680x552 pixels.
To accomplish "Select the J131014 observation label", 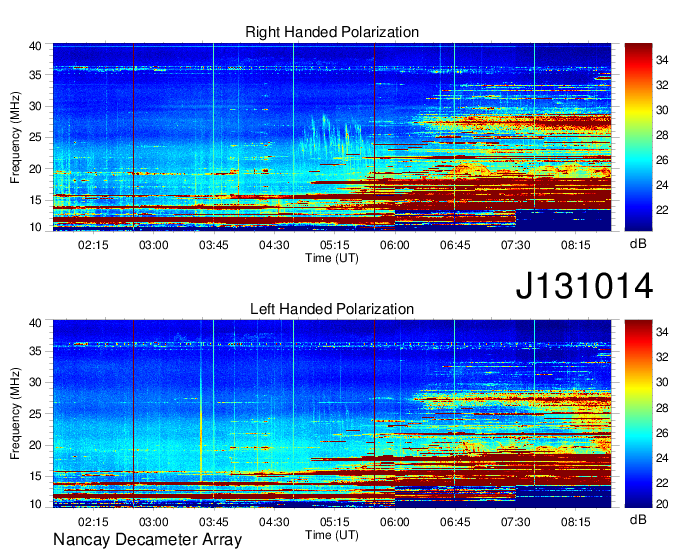I will click(584, 286).
